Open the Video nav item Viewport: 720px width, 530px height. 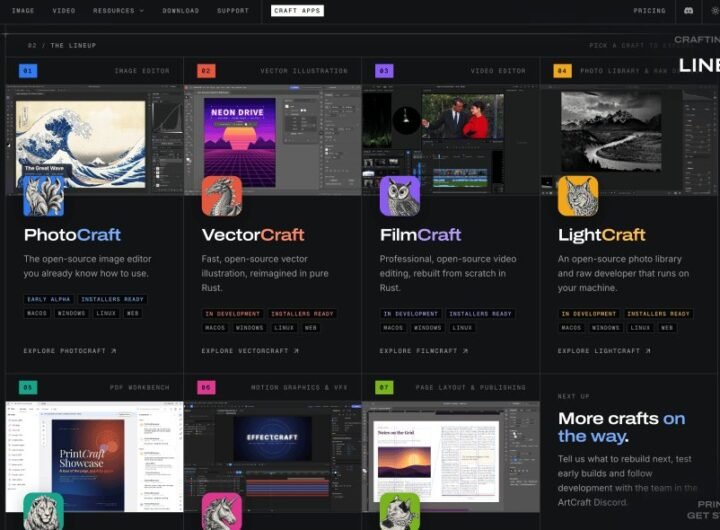[64, 11]
